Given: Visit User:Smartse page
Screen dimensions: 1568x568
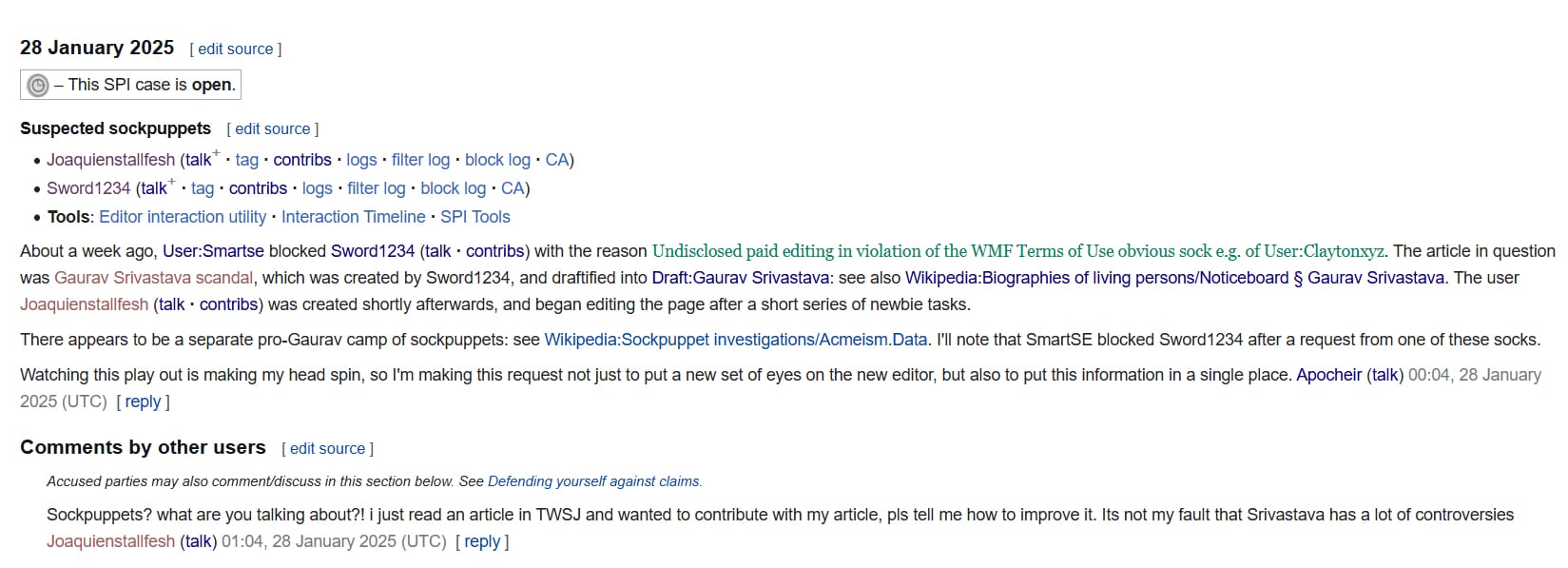Looking at the screenshot, I should point(213,251).
